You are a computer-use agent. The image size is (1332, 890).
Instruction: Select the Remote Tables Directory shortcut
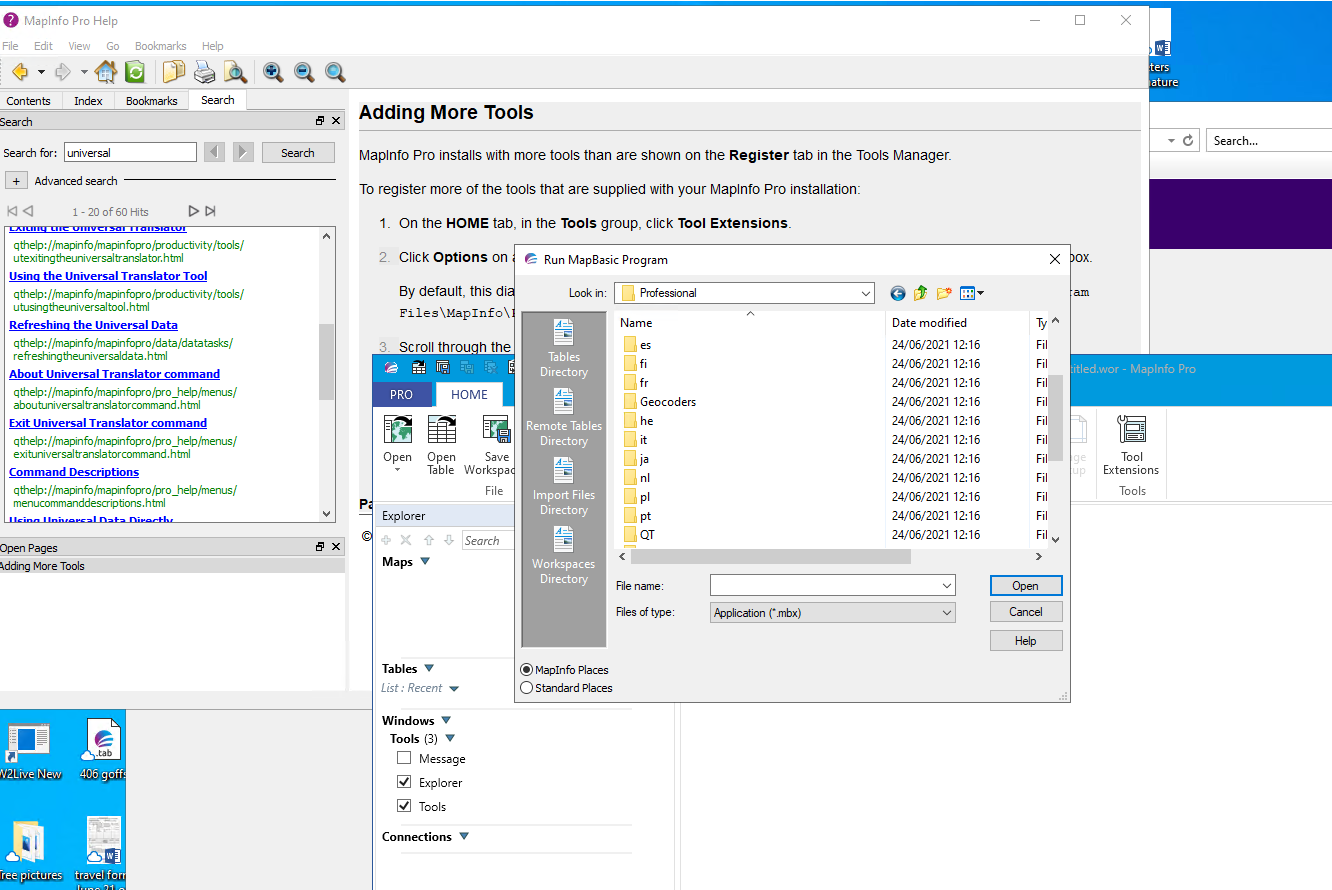pyautogui.click(x=564, y=418)
